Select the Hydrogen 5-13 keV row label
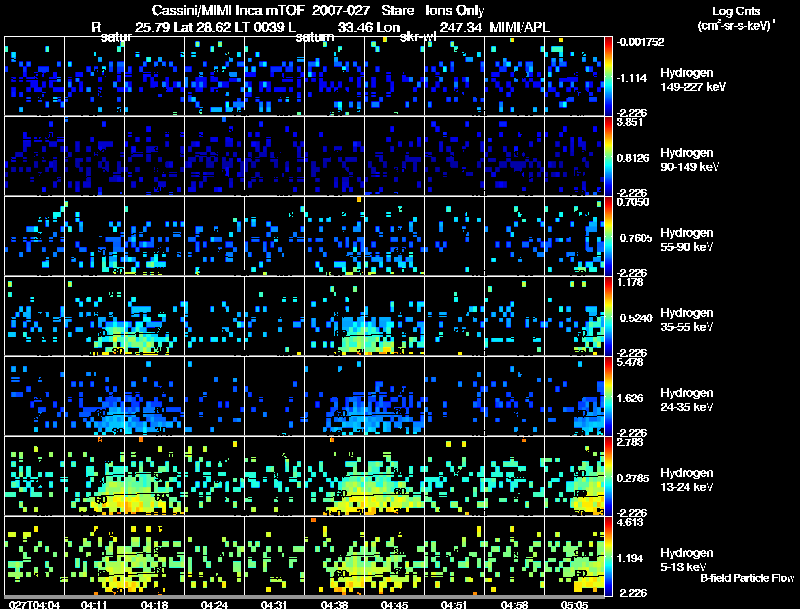 tap(687, 560)
